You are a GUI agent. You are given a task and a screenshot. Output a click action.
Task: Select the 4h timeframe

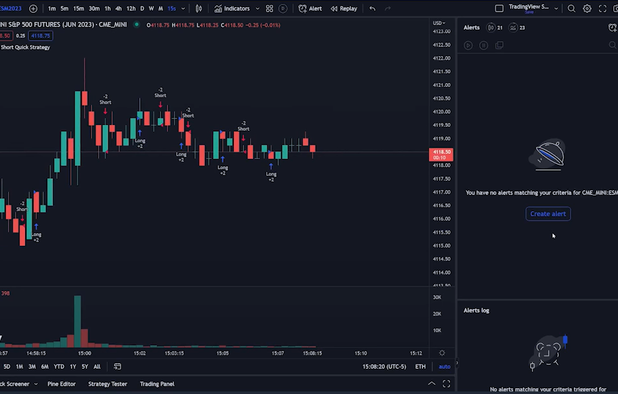118,8
